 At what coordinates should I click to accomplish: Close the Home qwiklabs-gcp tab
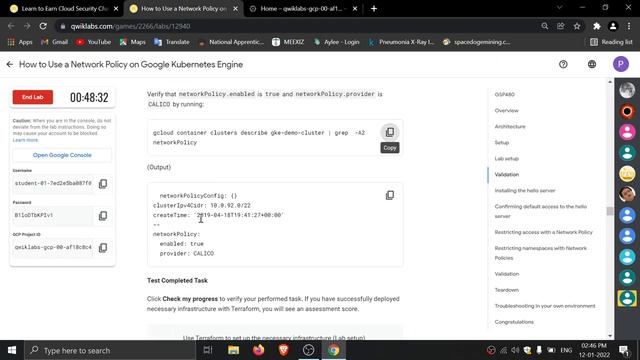coord(355,9)
